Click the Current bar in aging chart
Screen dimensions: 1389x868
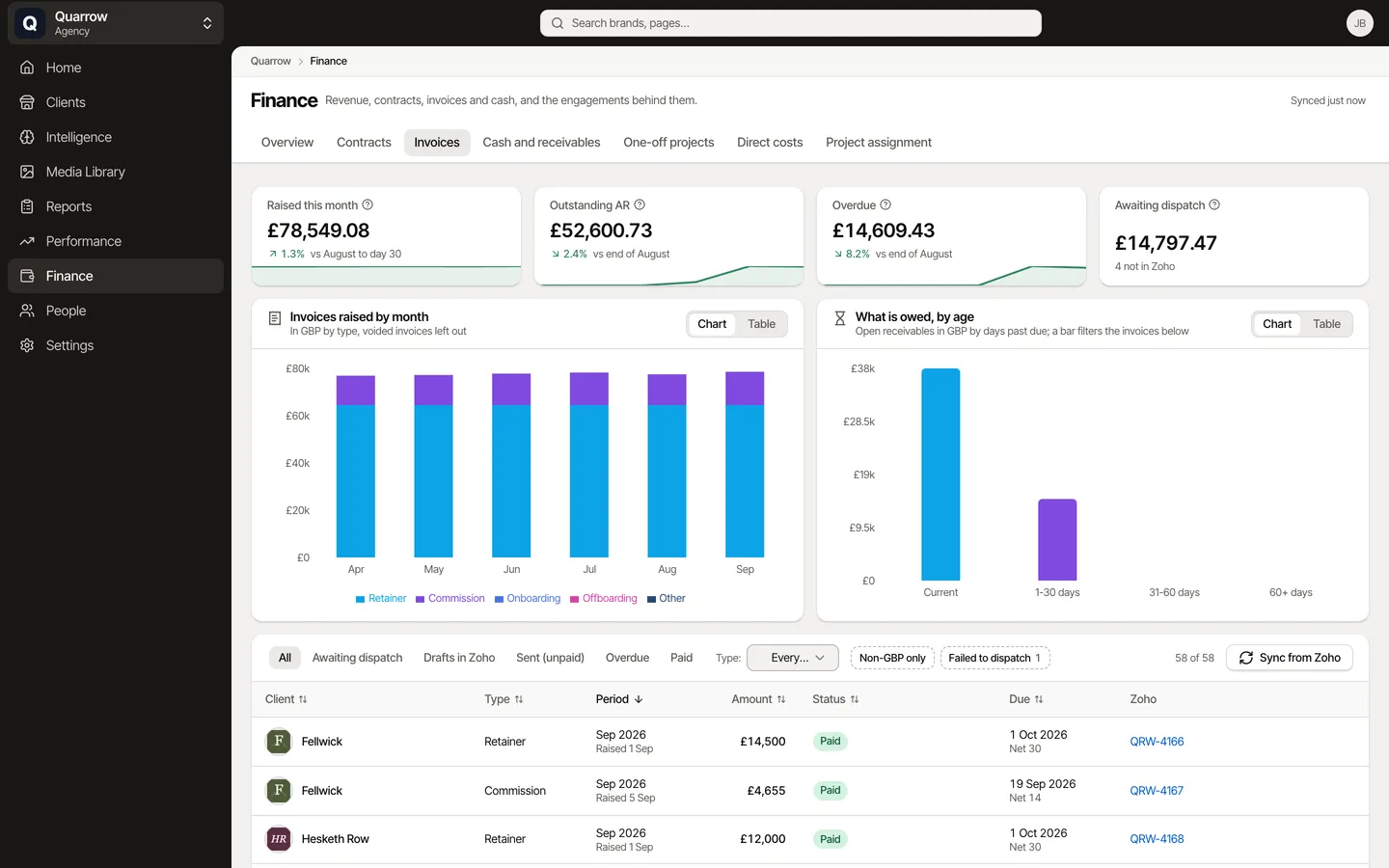(x=940, y=475)
